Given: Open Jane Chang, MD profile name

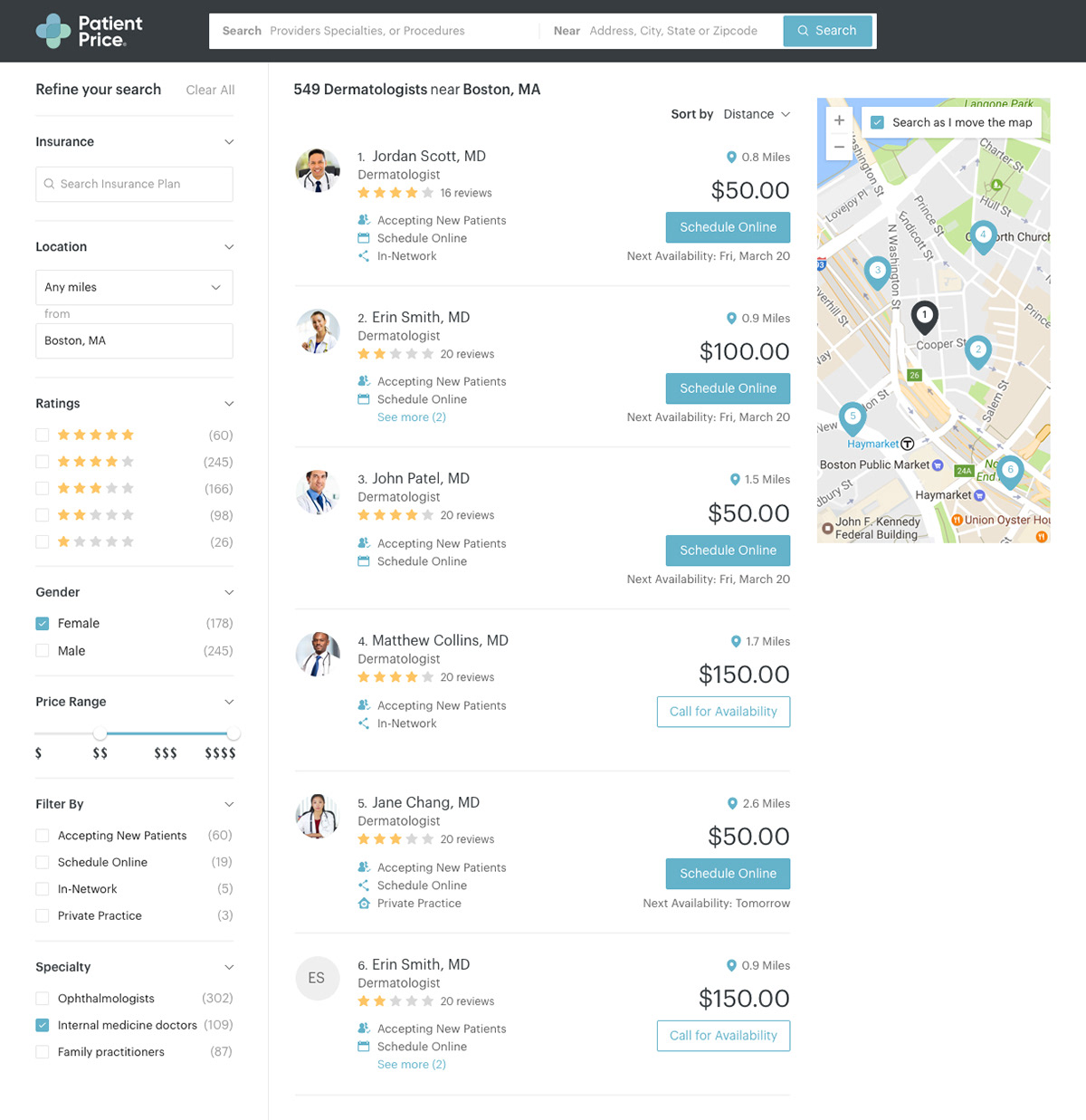Looking at the screenshot, I should 425,802.
